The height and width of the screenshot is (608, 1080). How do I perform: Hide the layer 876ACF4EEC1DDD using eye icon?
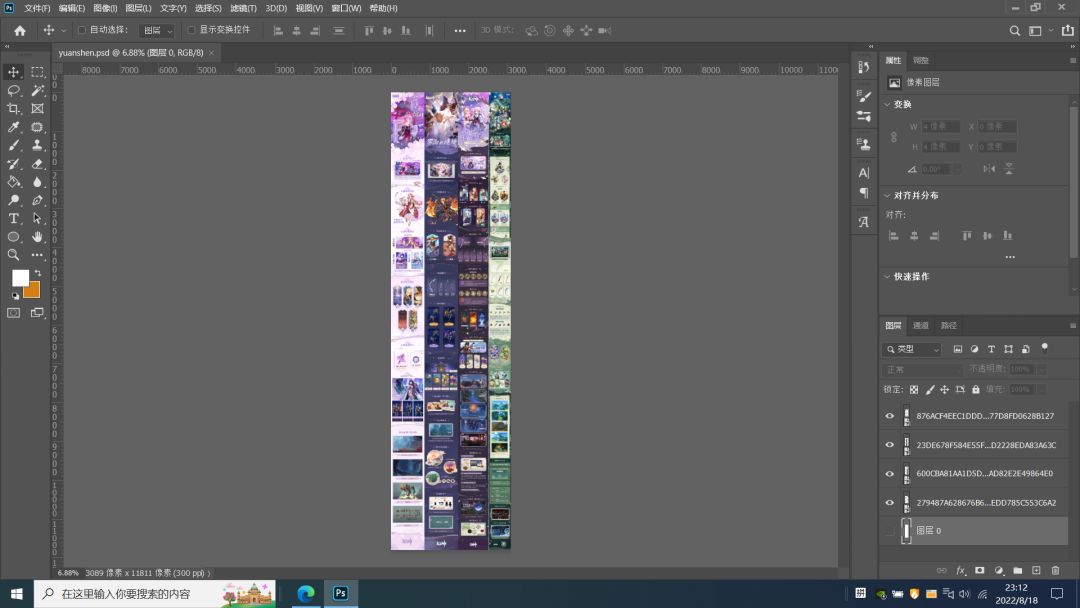[x=890, y=416]
